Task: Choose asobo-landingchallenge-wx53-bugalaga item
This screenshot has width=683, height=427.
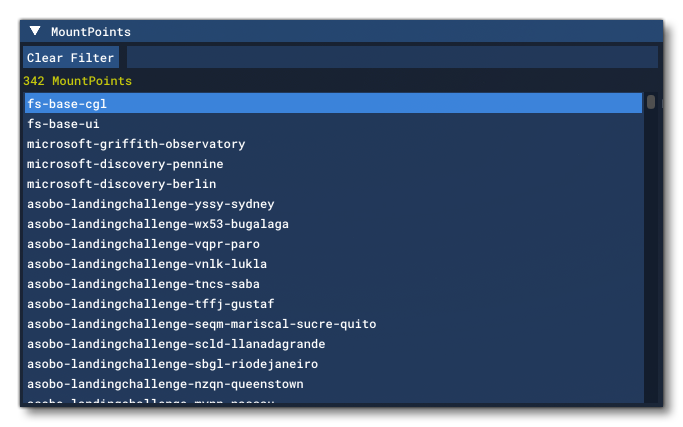Action: [161, 224]
